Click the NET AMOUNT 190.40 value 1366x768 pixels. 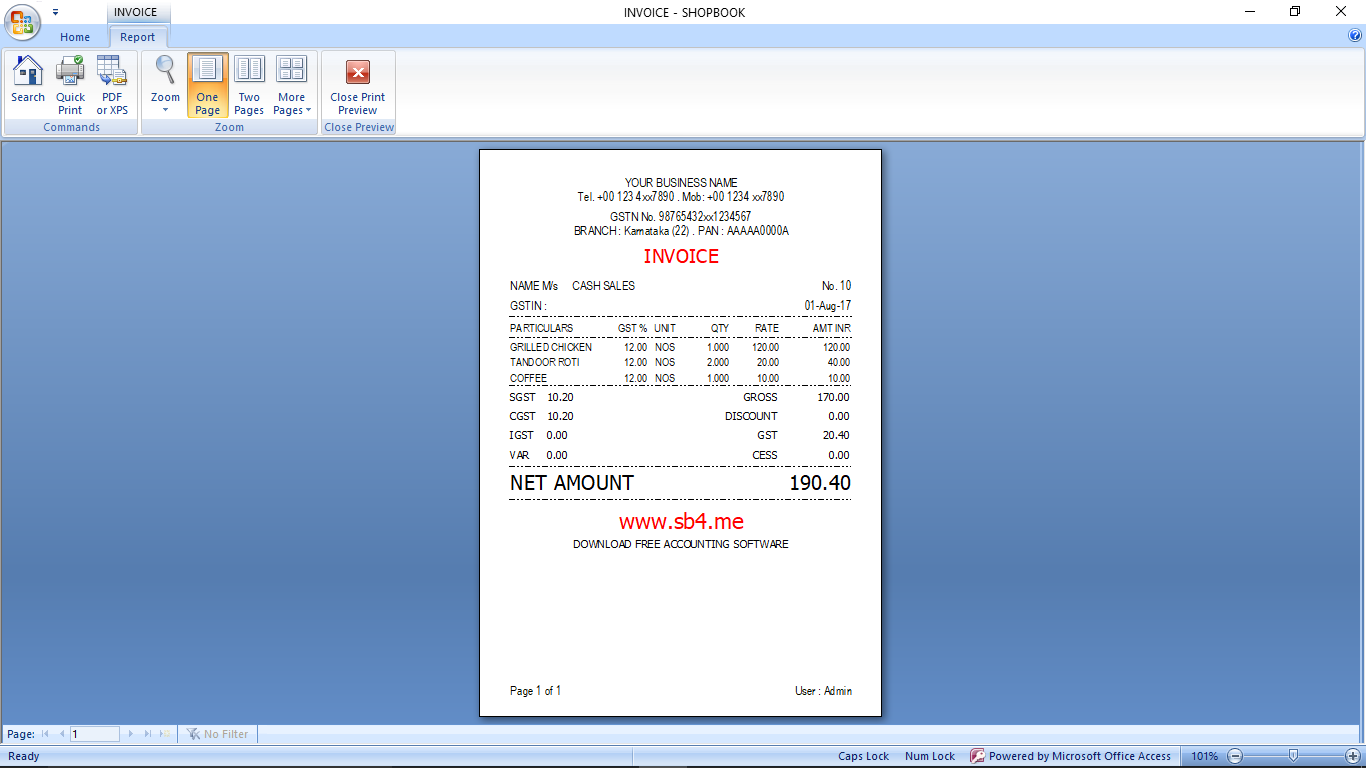pos(820,483)
